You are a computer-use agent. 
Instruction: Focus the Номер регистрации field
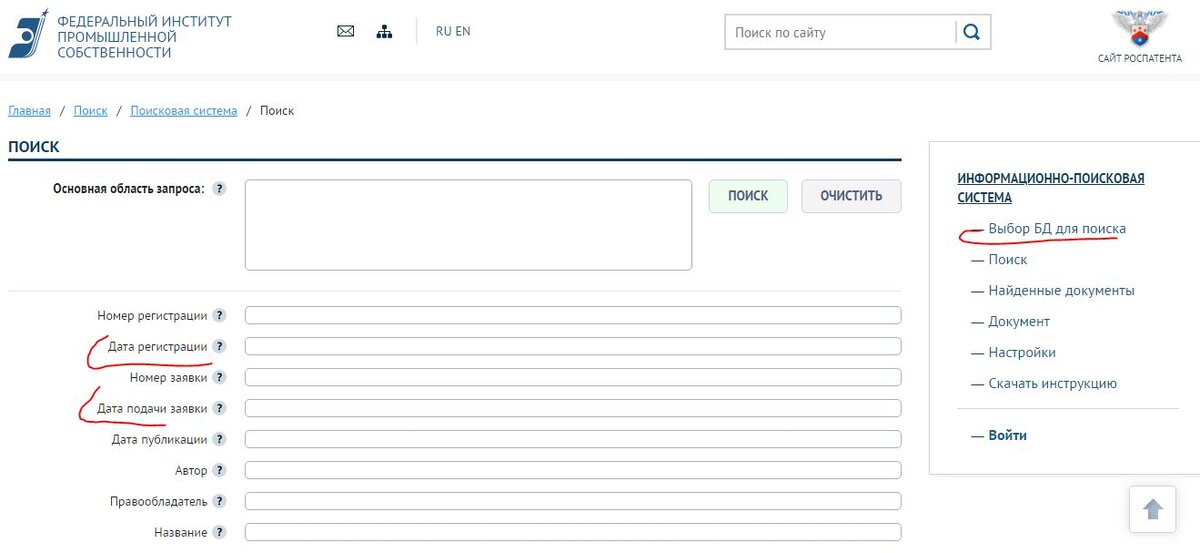[x=573, y=315]
